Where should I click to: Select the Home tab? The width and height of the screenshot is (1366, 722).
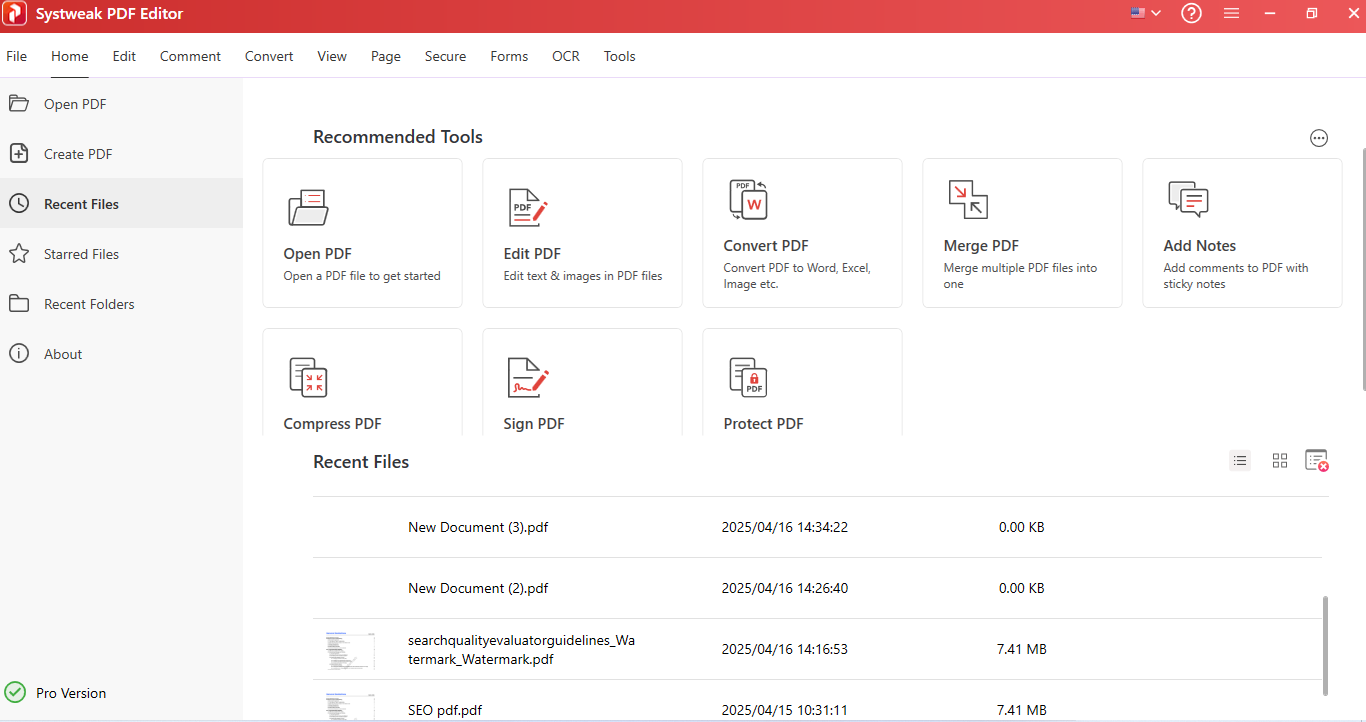click(x=70, y=56)
